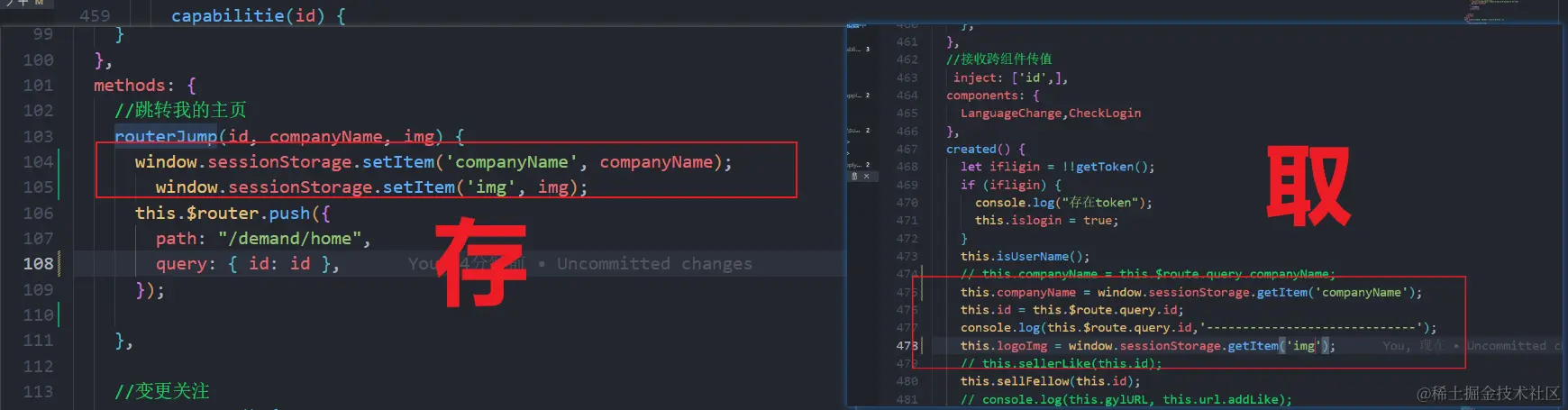The height and width of the screenshot is (410, 1568).
Task: Click the comment '//跳转我的主页'
Action: tap(180, 111)
